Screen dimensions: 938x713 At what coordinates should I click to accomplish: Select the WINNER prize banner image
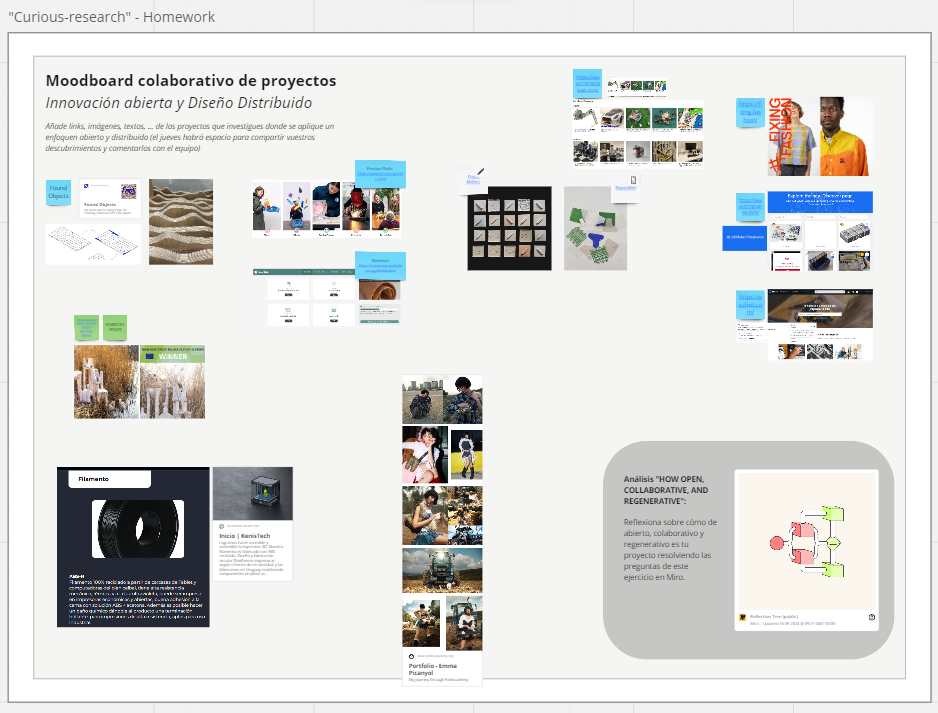(x=172, y=382)
